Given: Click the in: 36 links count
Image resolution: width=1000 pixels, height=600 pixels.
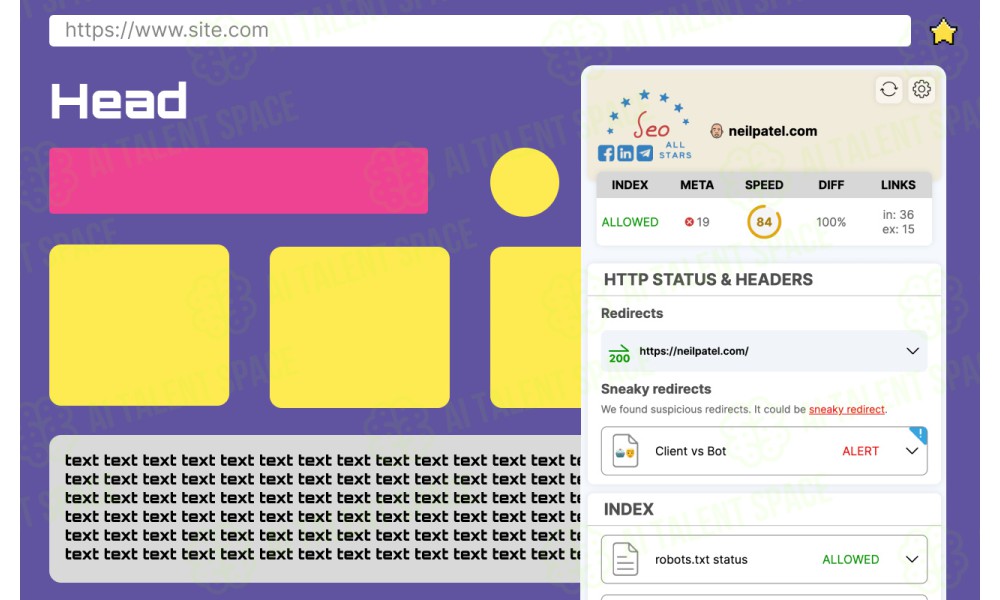Looking at the screenshot, I should click(x=898, y=214).
